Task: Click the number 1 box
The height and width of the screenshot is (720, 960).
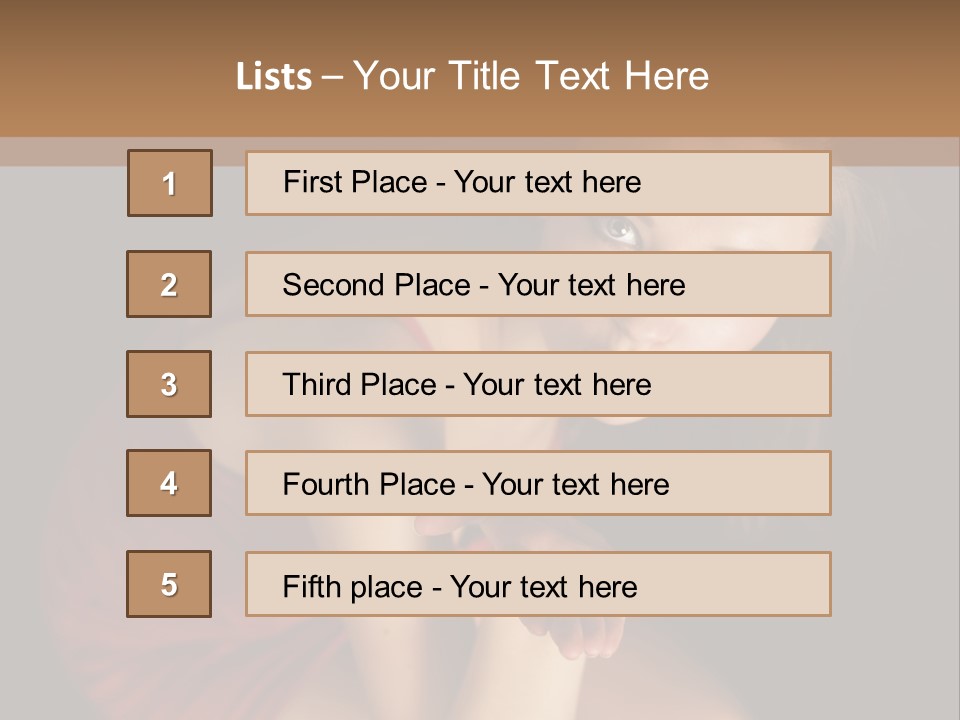Action: (169, 183)
